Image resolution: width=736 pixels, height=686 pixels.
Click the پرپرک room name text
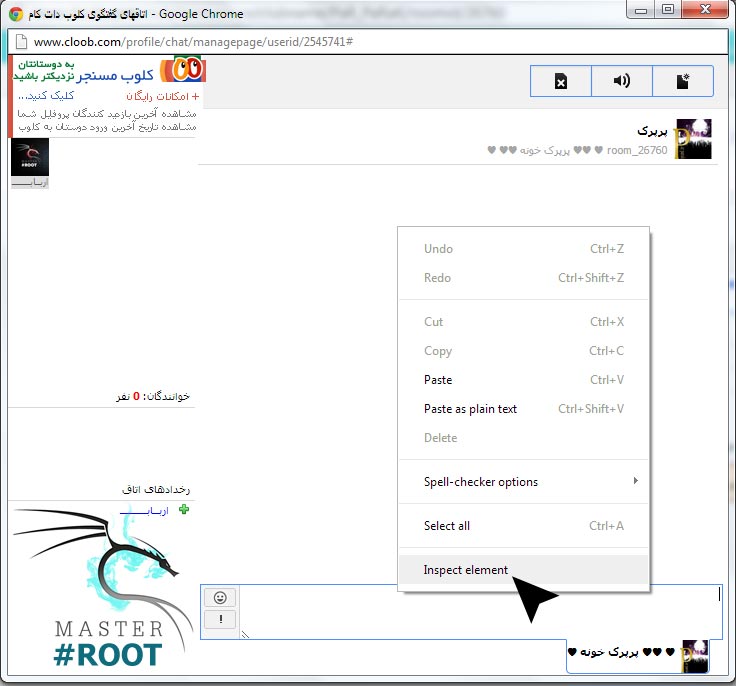click(652, 131)
